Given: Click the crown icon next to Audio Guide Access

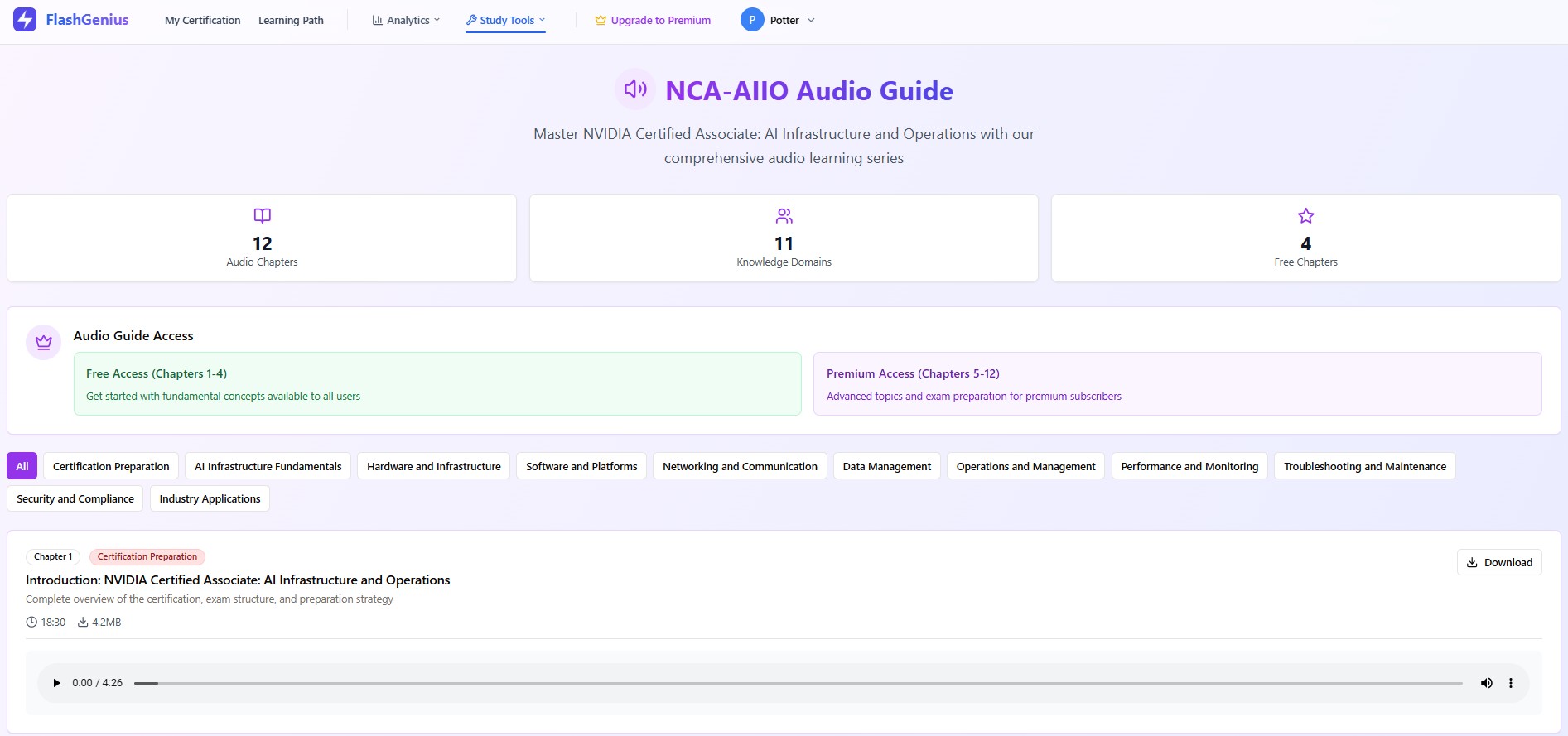Looking at the screenshot, I should coord(44,342).
